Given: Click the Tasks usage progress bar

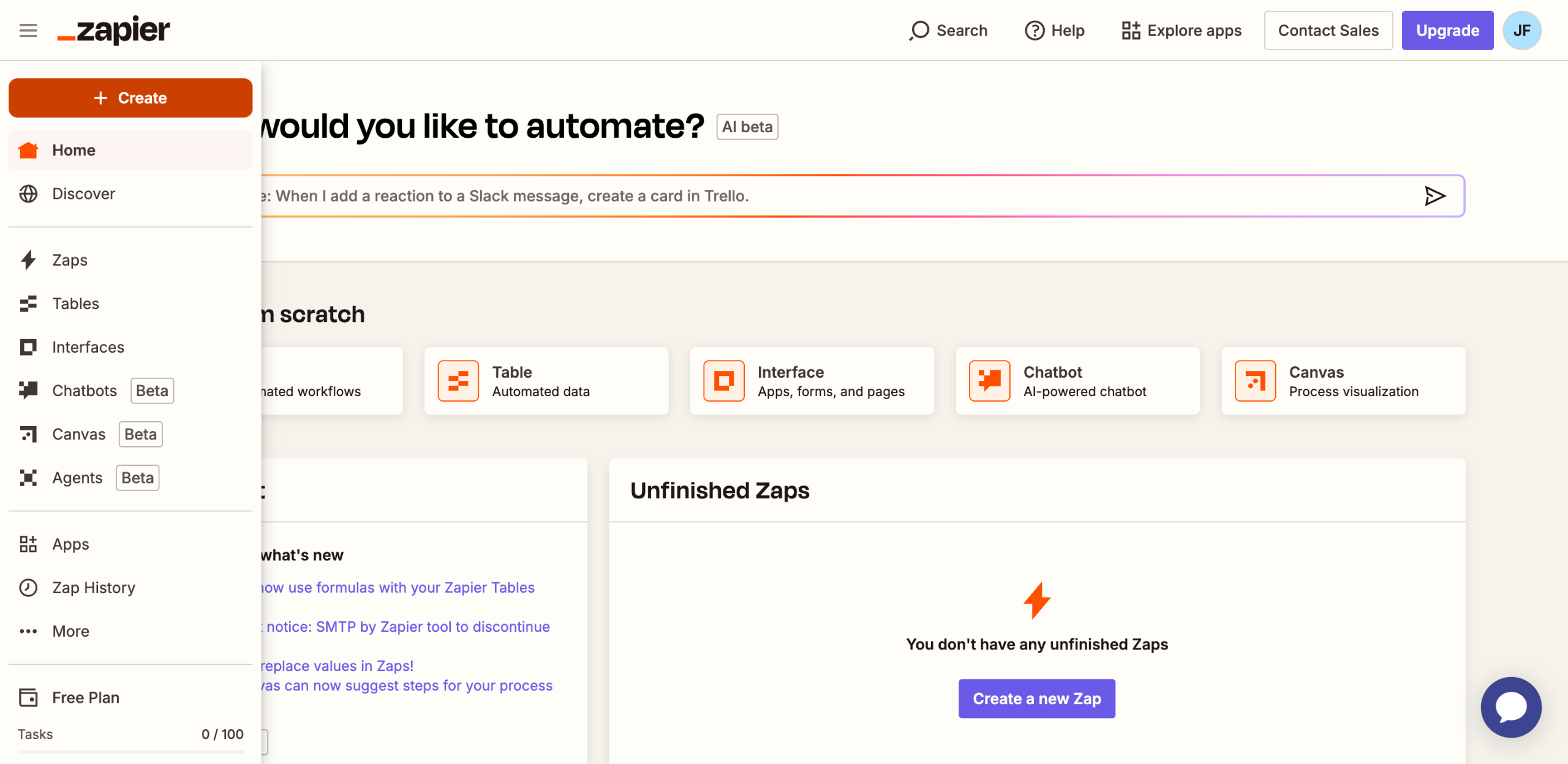Looking at the screenshot, I should pyautogui.click(x=130, y=751).
